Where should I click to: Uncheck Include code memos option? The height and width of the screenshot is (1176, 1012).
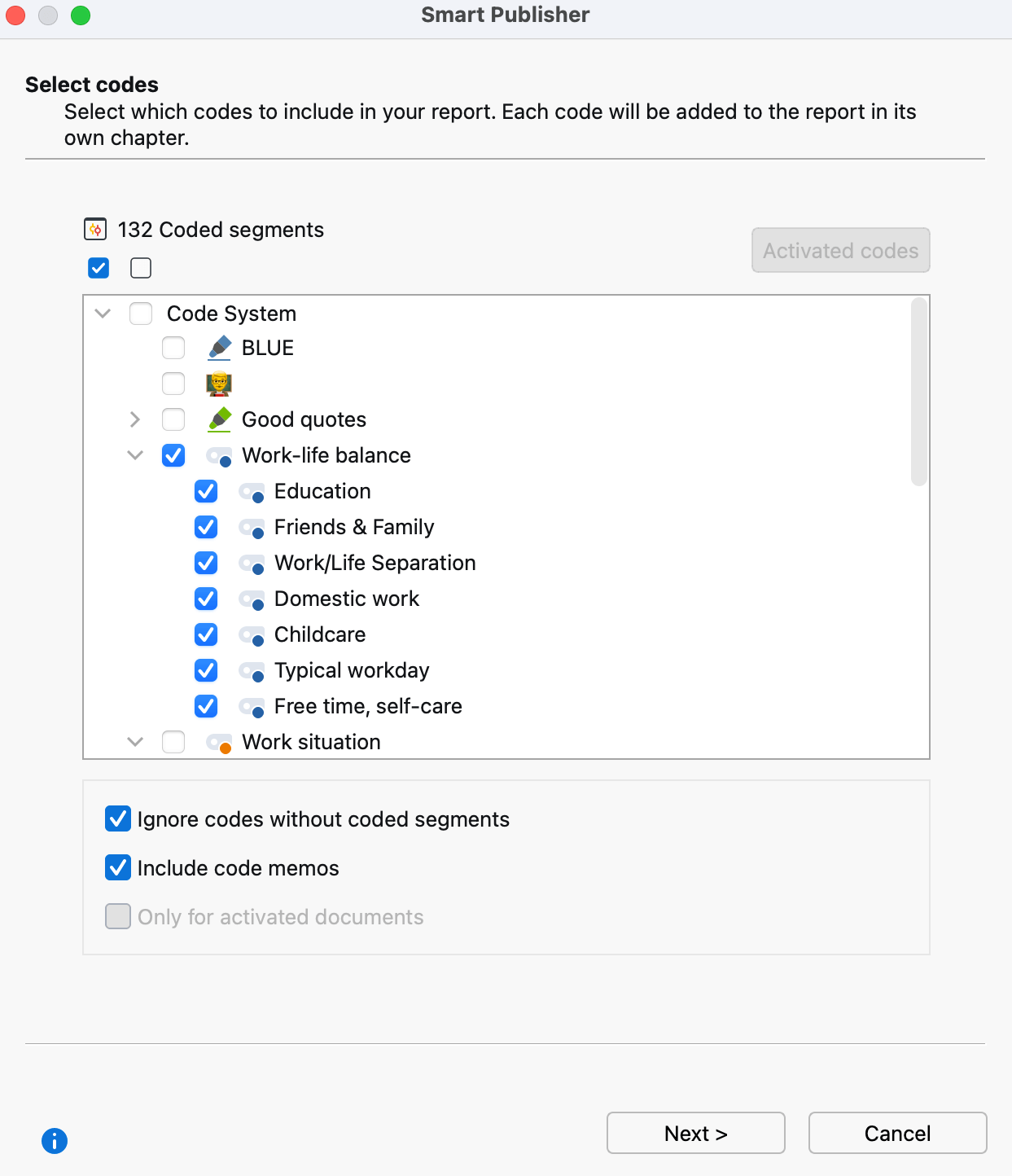click(118, 867)
